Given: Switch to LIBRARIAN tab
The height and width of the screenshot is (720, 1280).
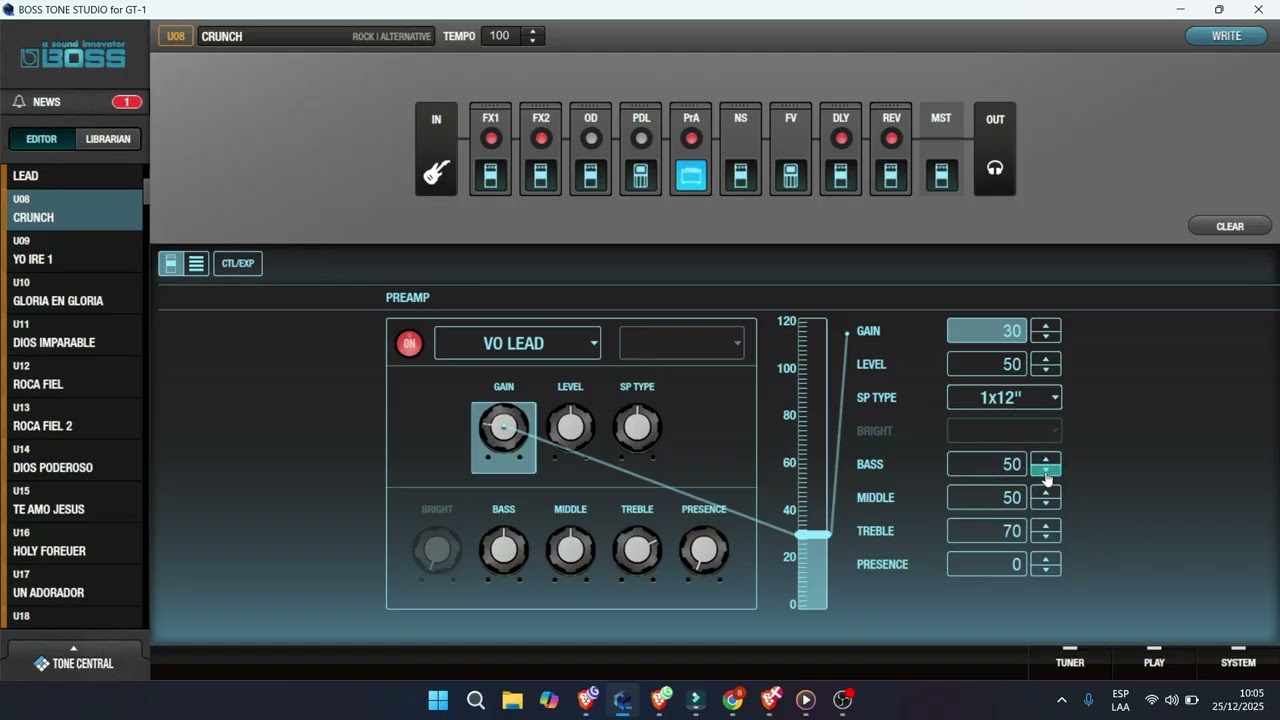Looking at the screenshot, I should point(108,139).
